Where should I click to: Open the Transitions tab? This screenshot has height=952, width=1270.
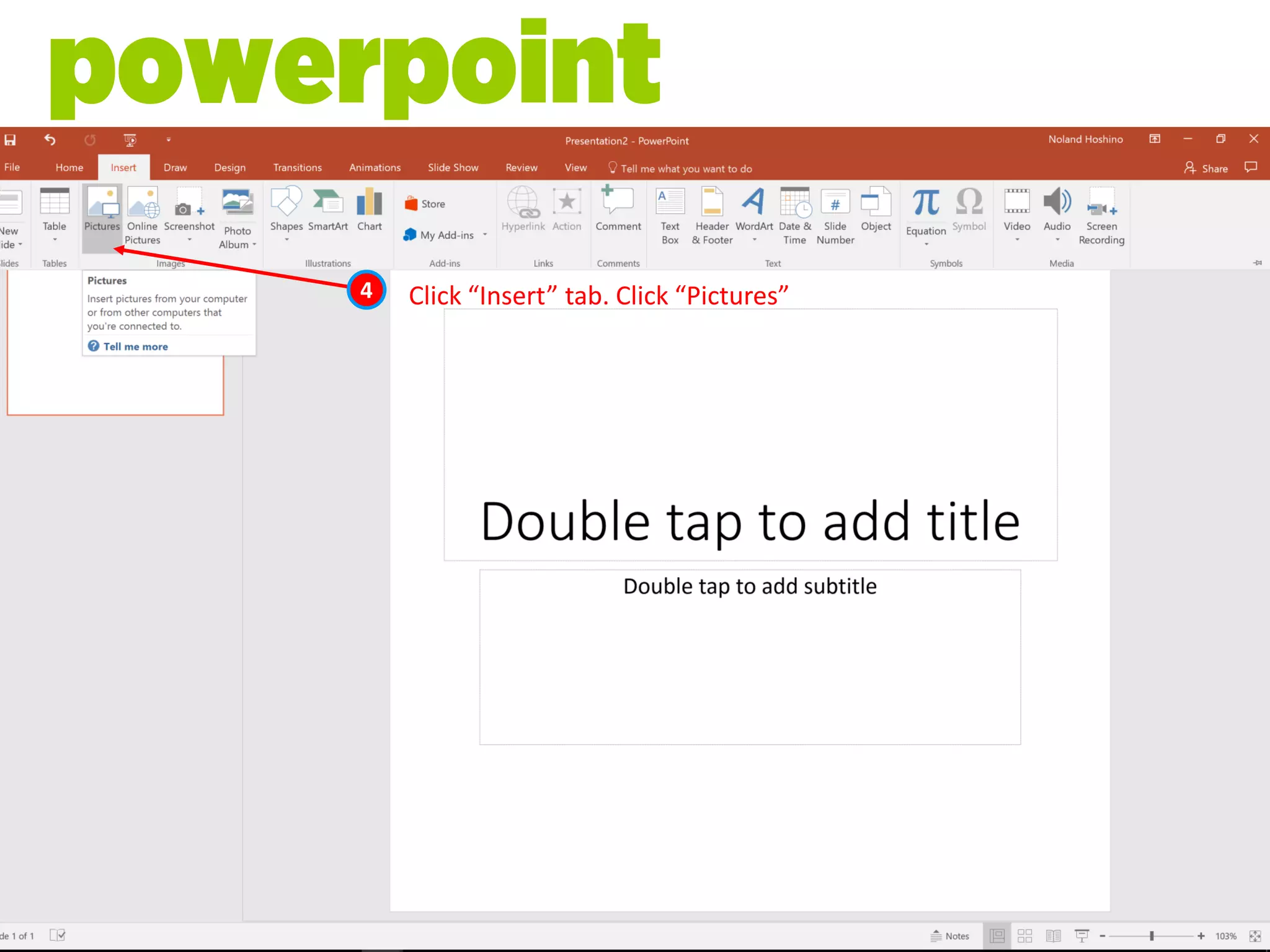click(x=298, y=167)
